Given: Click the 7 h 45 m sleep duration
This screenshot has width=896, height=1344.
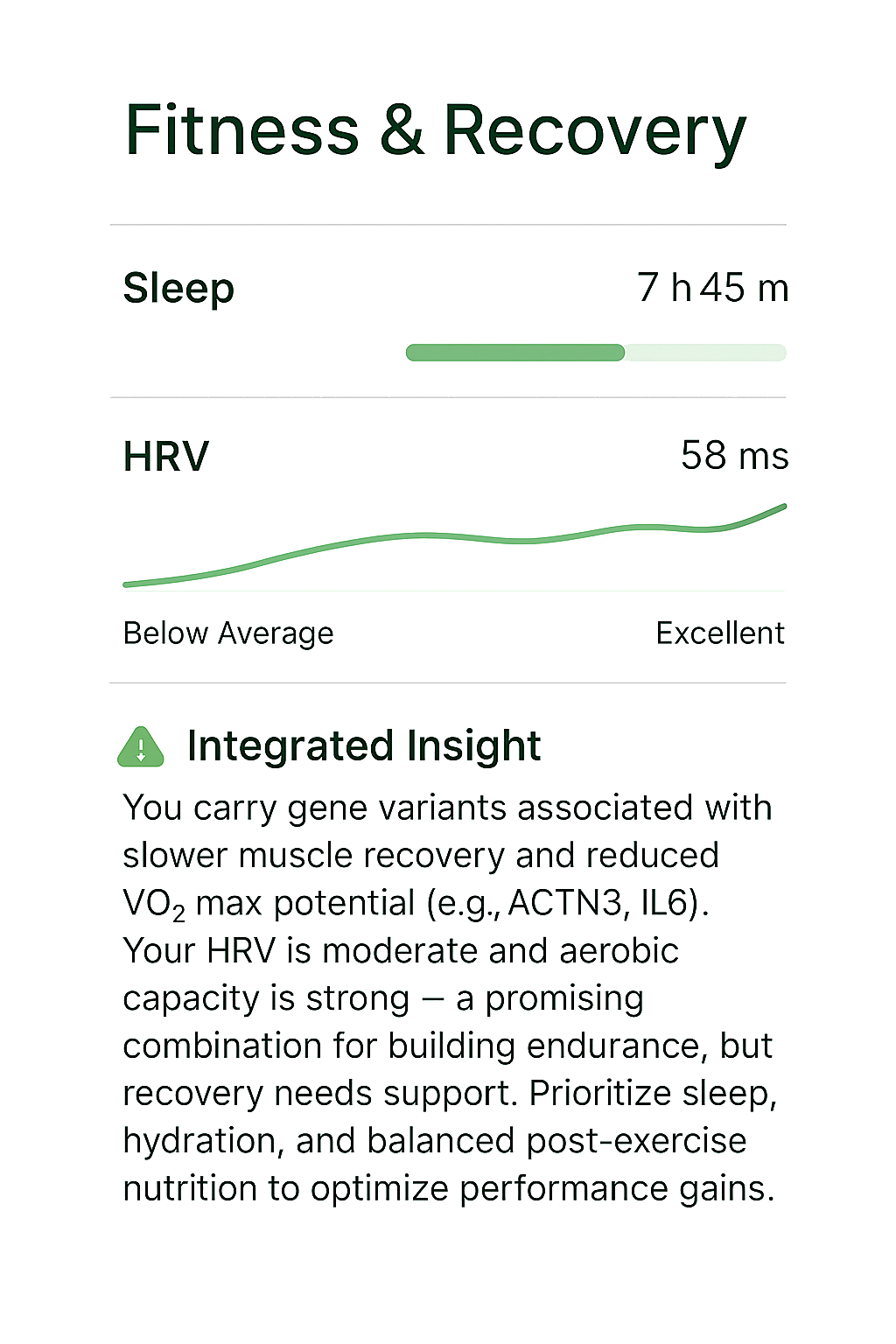Looking at the screenshot, I should pos(712,288).
